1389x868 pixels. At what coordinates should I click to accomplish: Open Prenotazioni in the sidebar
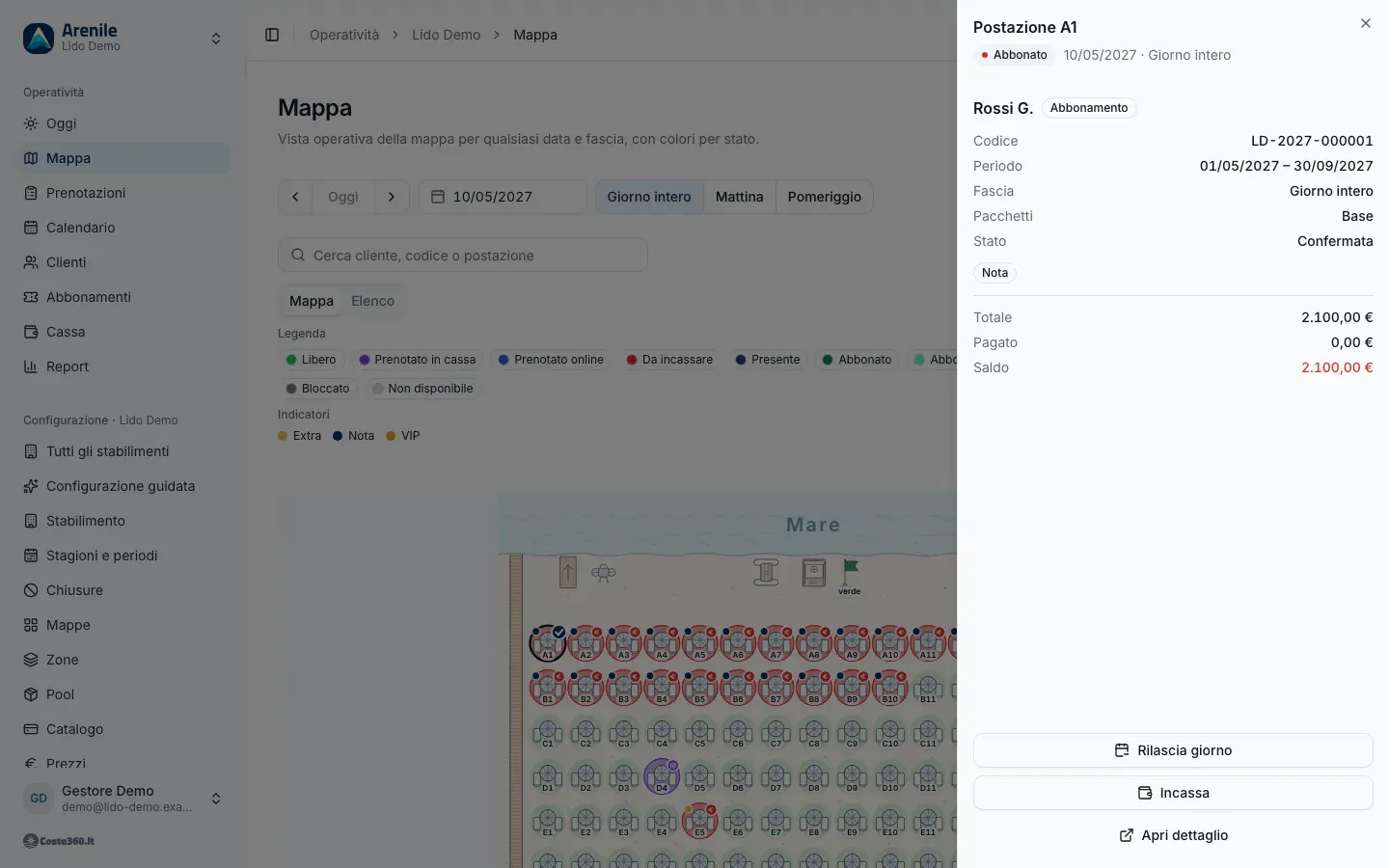(123, 193)
